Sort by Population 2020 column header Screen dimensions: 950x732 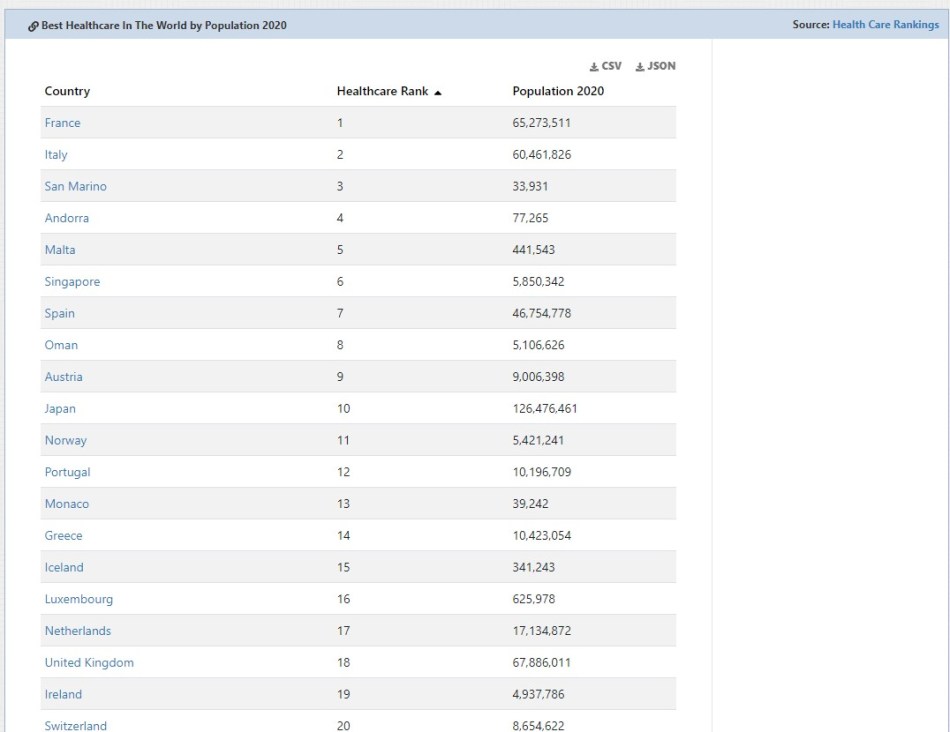(558, 91)
